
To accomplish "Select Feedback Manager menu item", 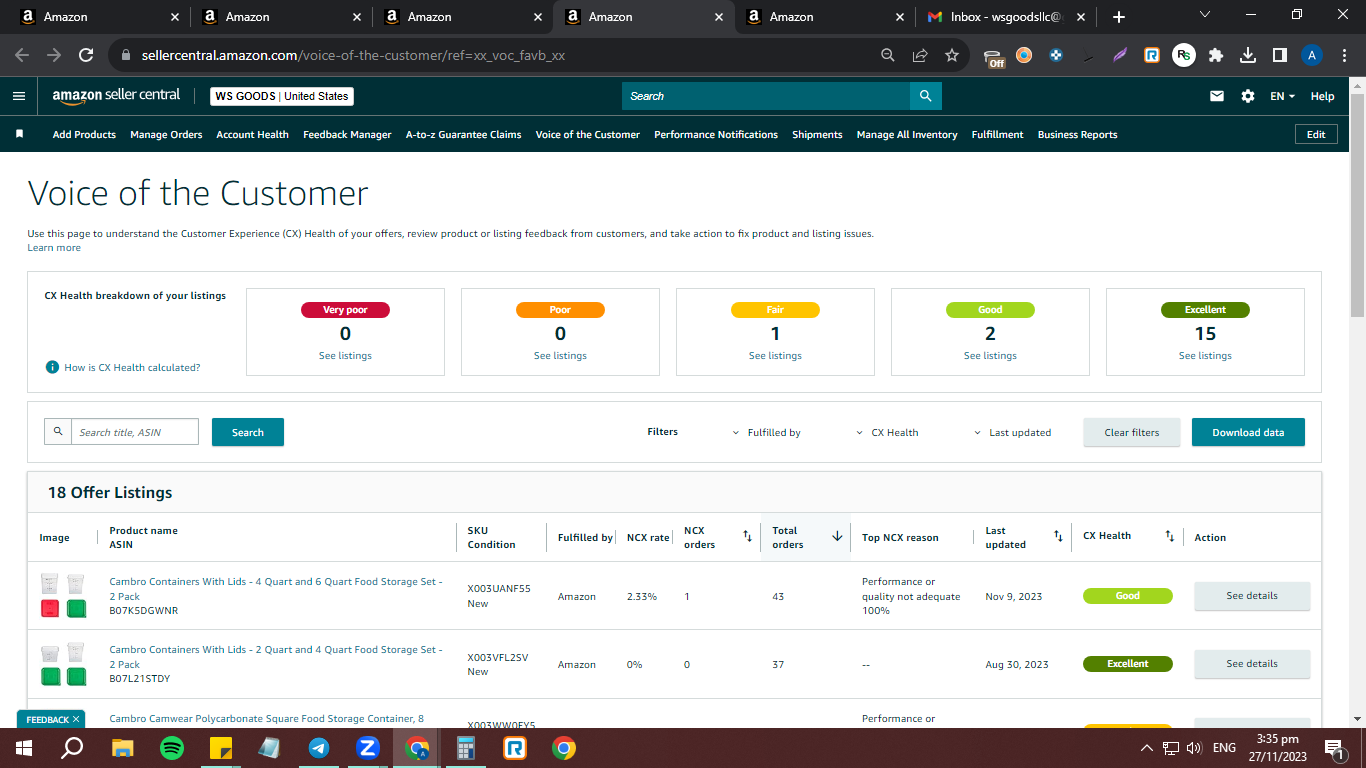I will point(347,134).
